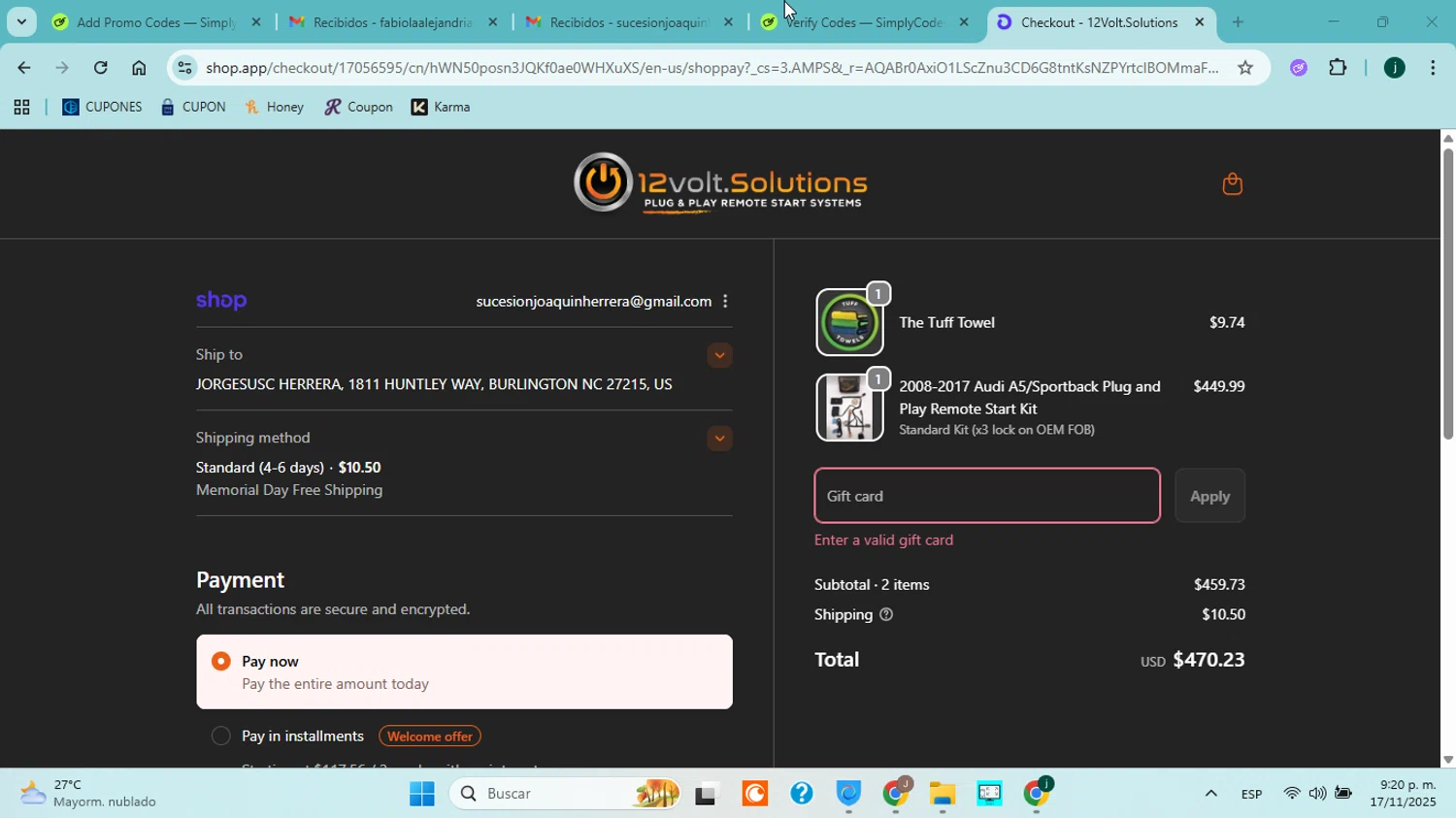The width and height of the screenshot is (1456, 818).
Task: Open account options menu beside email
Action: pos(725,302)
